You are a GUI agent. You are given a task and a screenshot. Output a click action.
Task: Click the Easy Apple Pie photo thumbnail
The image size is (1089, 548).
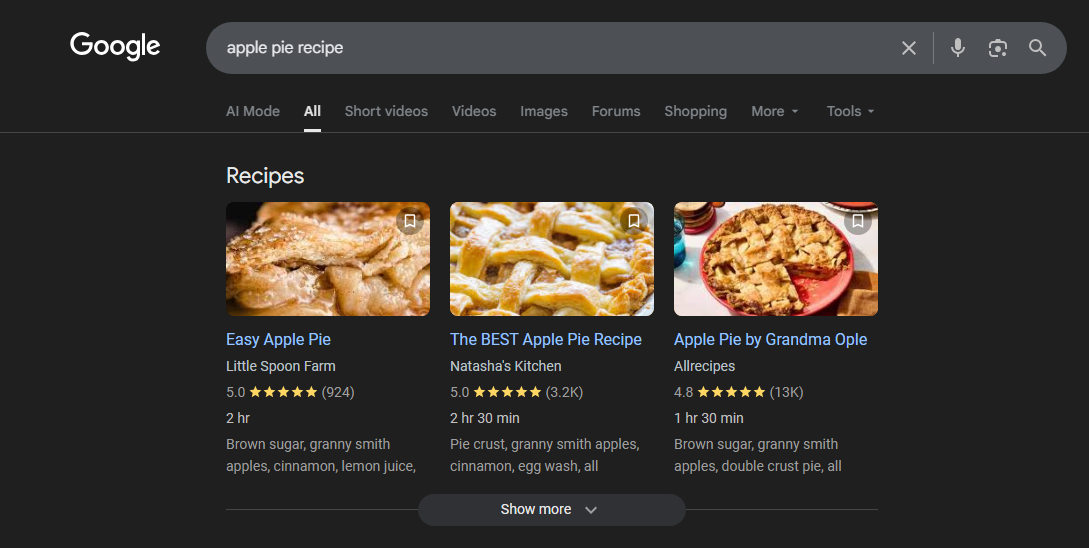coord(328,259)
